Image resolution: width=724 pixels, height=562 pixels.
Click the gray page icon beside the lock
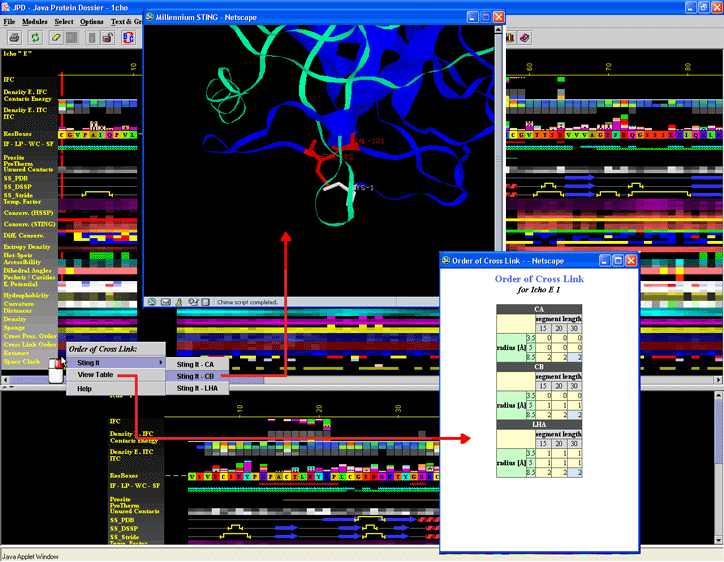(x=92, y=37)
